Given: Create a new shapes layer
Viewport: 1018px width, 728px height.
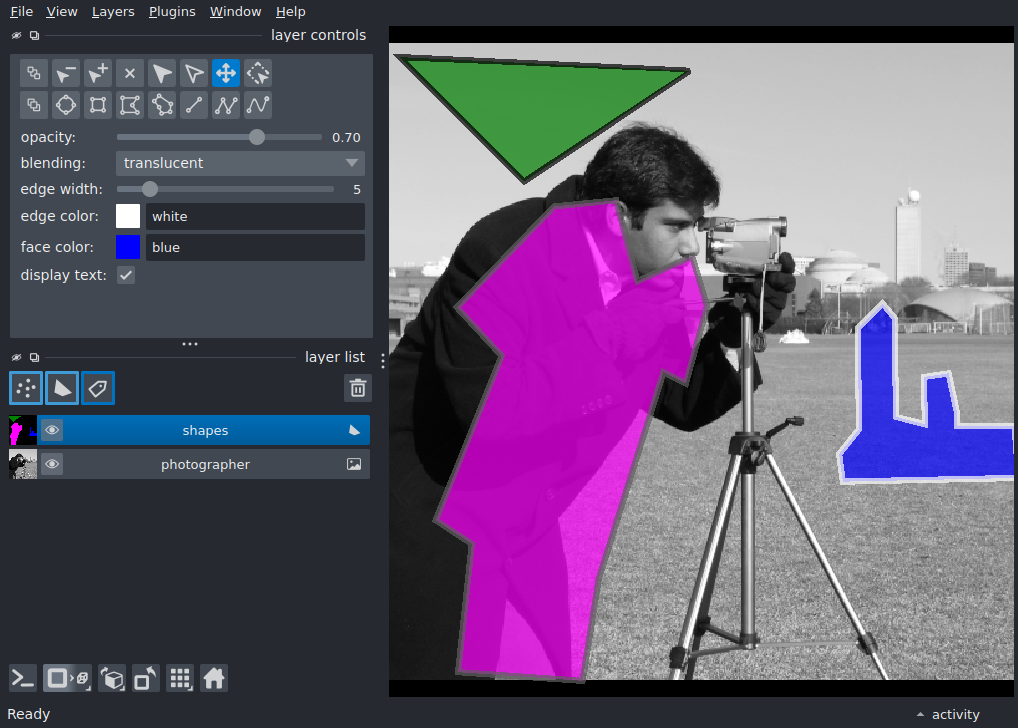Looking at the screenshot, I should (x=62, y=388).
